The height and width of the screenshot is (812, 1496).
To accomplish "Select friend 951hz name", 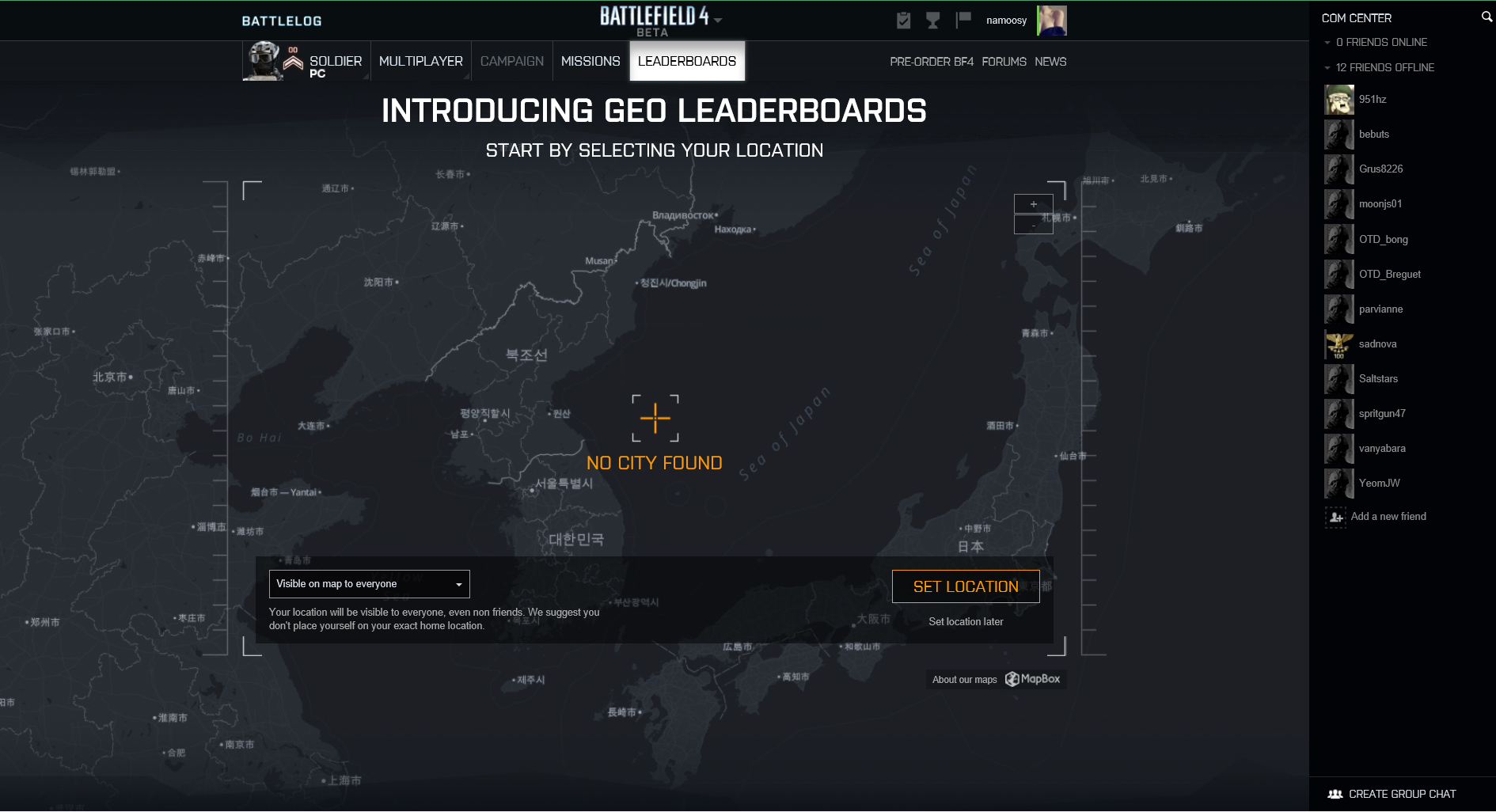I will coord(1373,100).
